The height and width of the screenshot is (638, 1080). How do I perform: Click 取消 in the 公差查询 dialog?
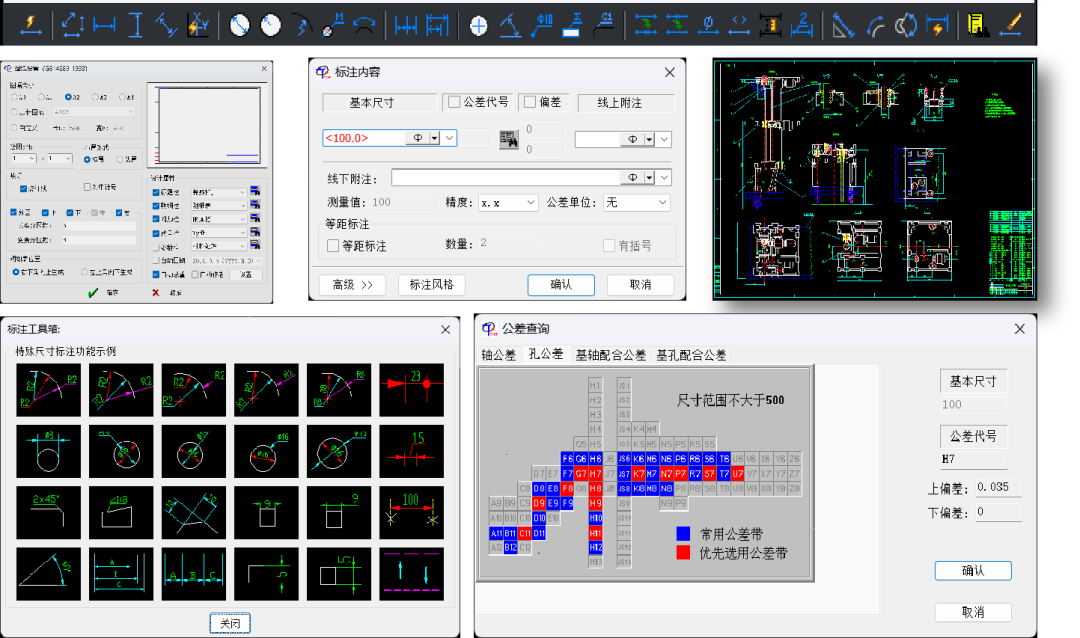coord(973,612)
